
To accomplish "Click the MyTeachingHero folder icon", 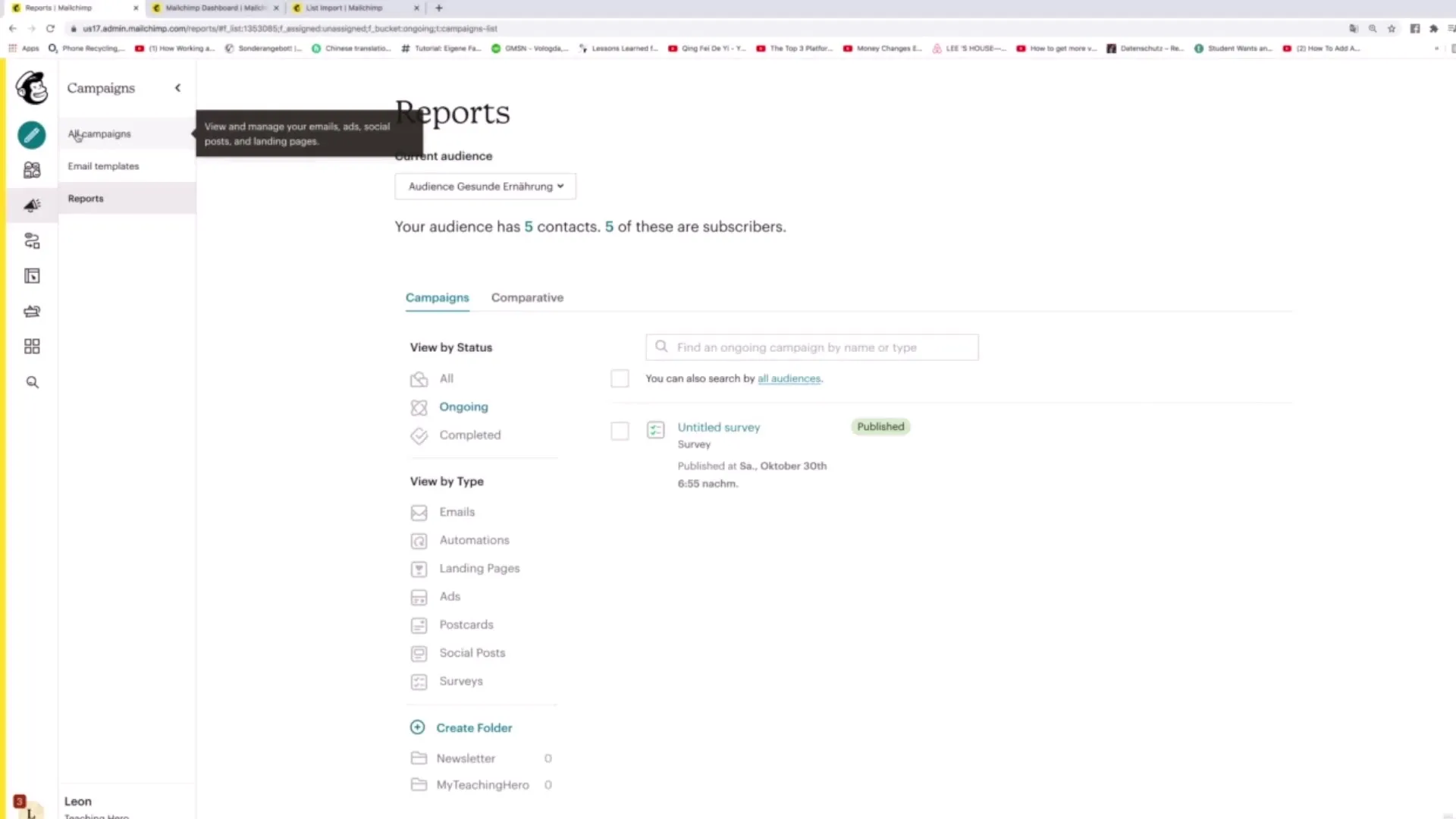I will point(419,785).
